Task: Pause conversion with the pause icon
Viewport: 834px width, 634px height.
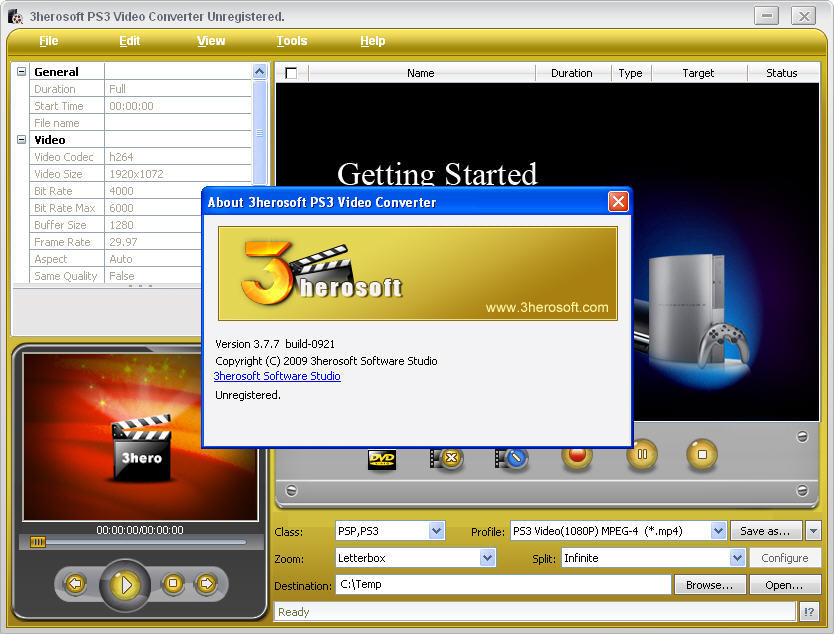Action: click(x=641, y=455)
